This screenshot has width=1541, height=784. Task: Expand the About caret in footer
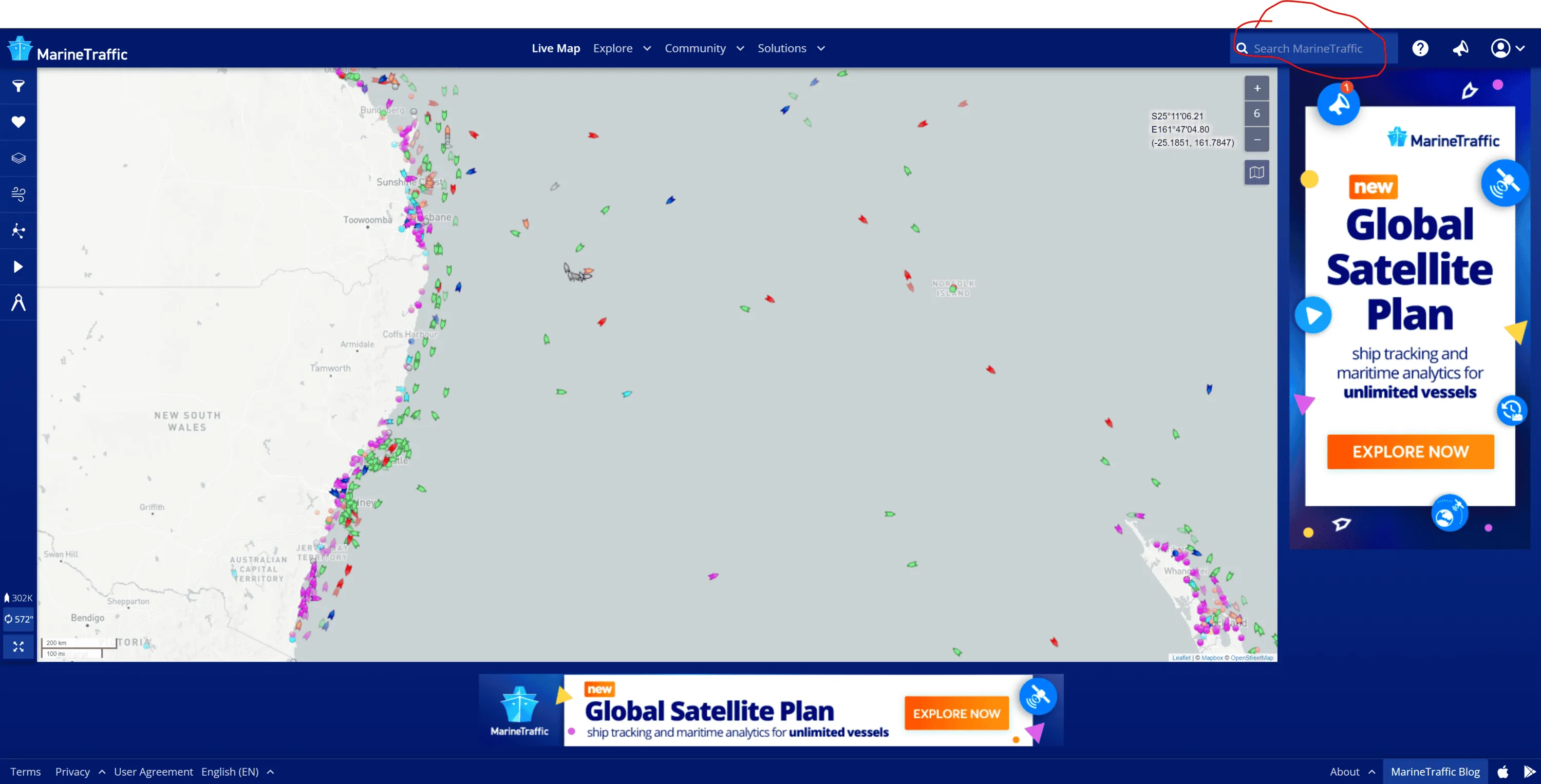(1371, 772)
